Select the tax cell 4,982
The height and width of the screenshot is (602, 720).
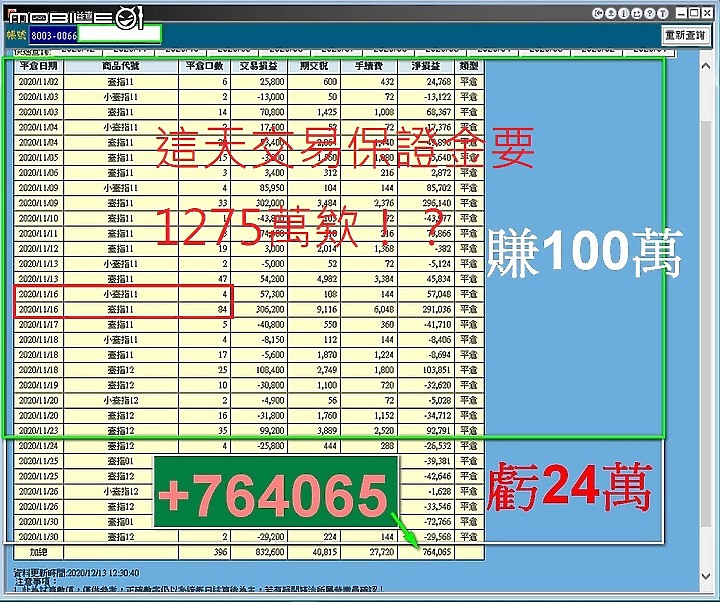(x=314, y=279)
